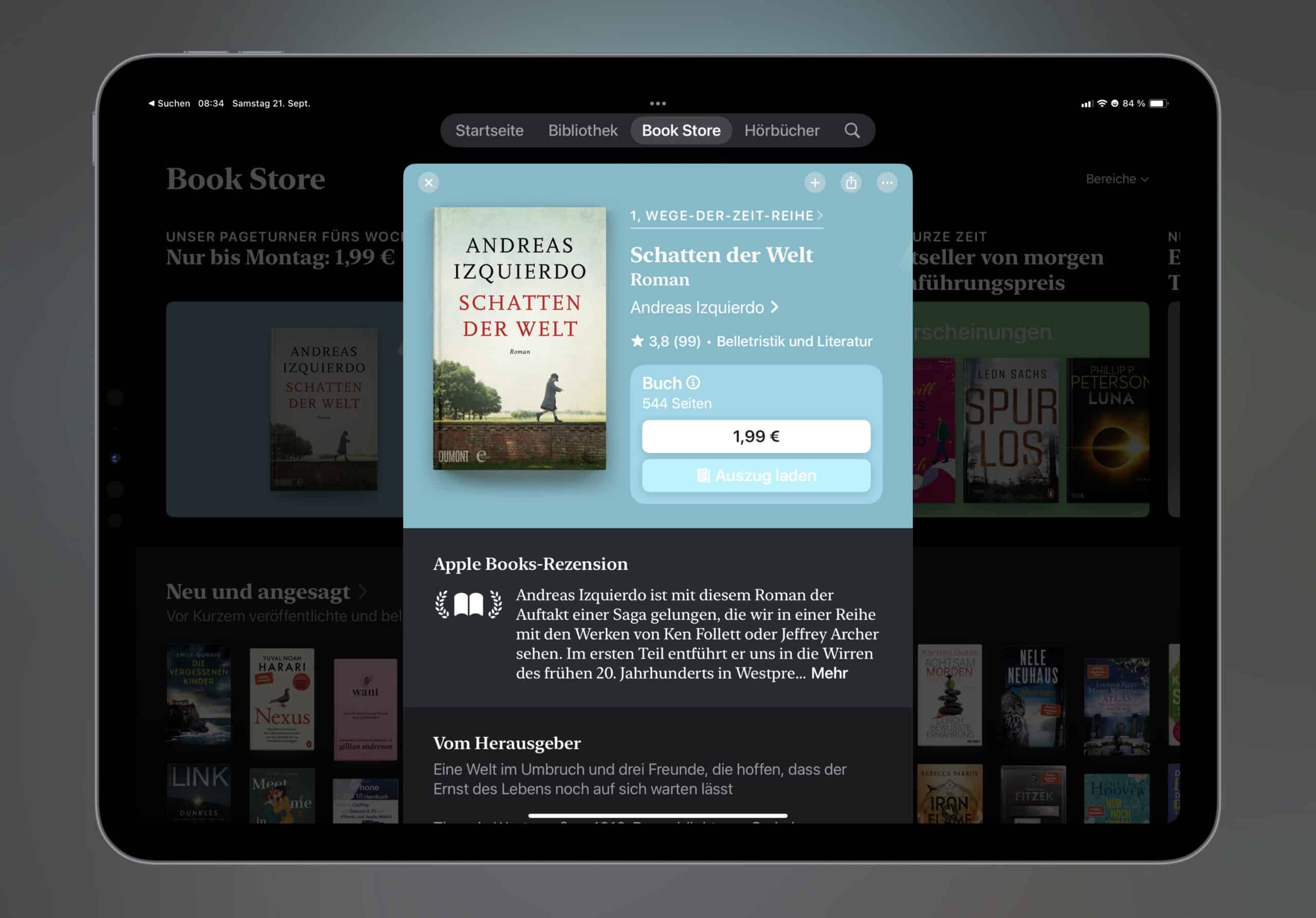Open the Nexus book by Harari

(x=282, y=699)
